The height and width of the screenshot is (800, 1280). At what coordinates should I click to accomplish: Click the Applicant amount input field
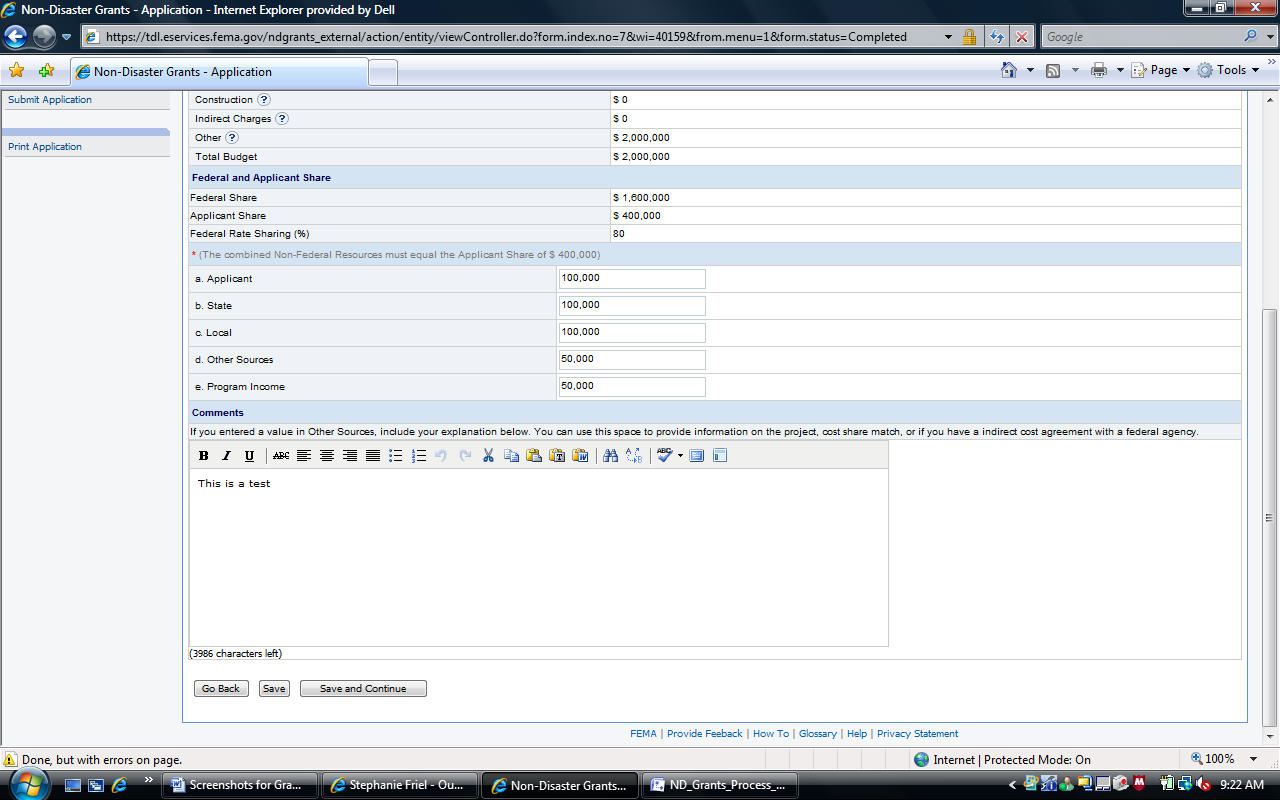(632, 279)
